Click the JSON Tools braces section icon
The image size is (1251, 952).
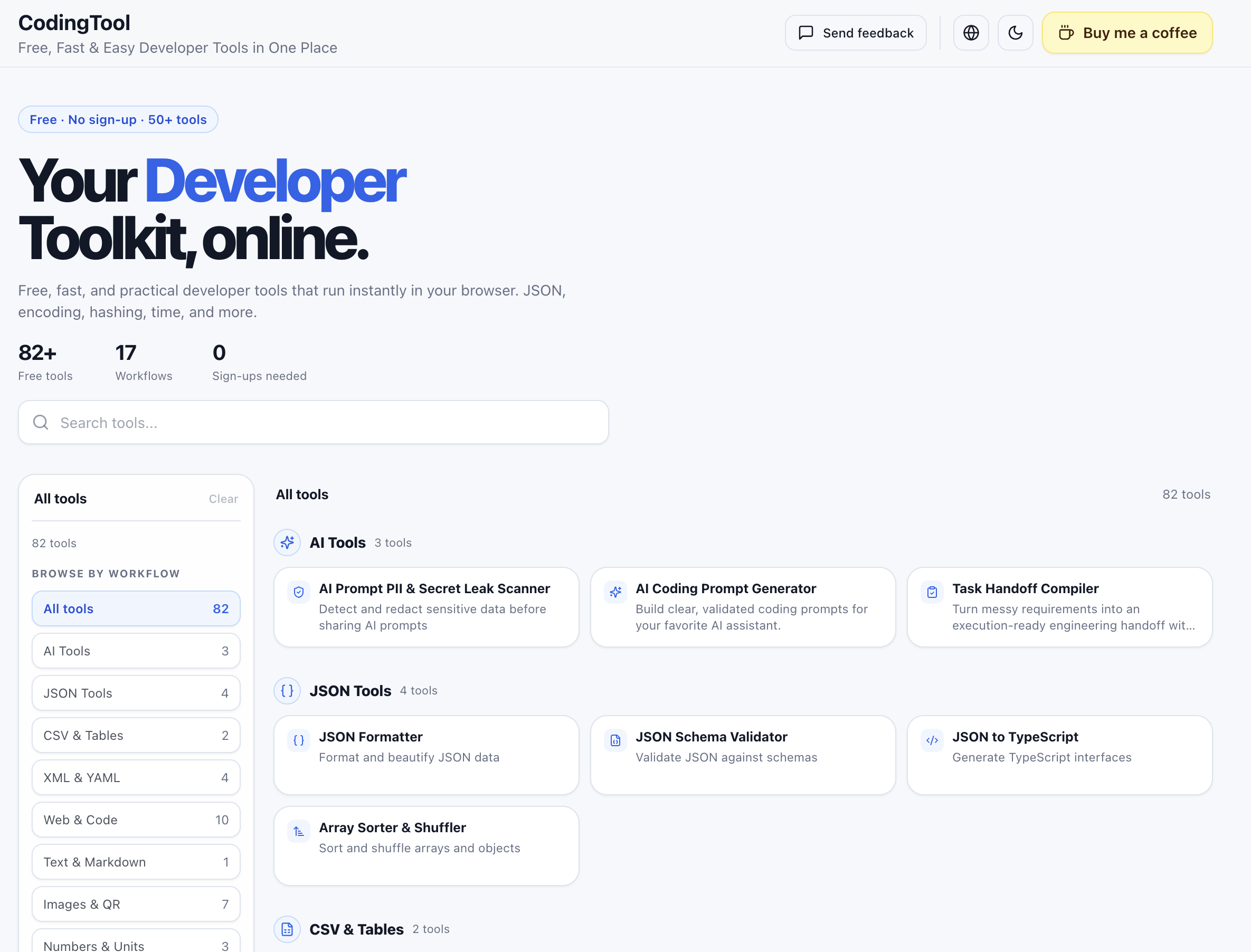click(287, 691)
